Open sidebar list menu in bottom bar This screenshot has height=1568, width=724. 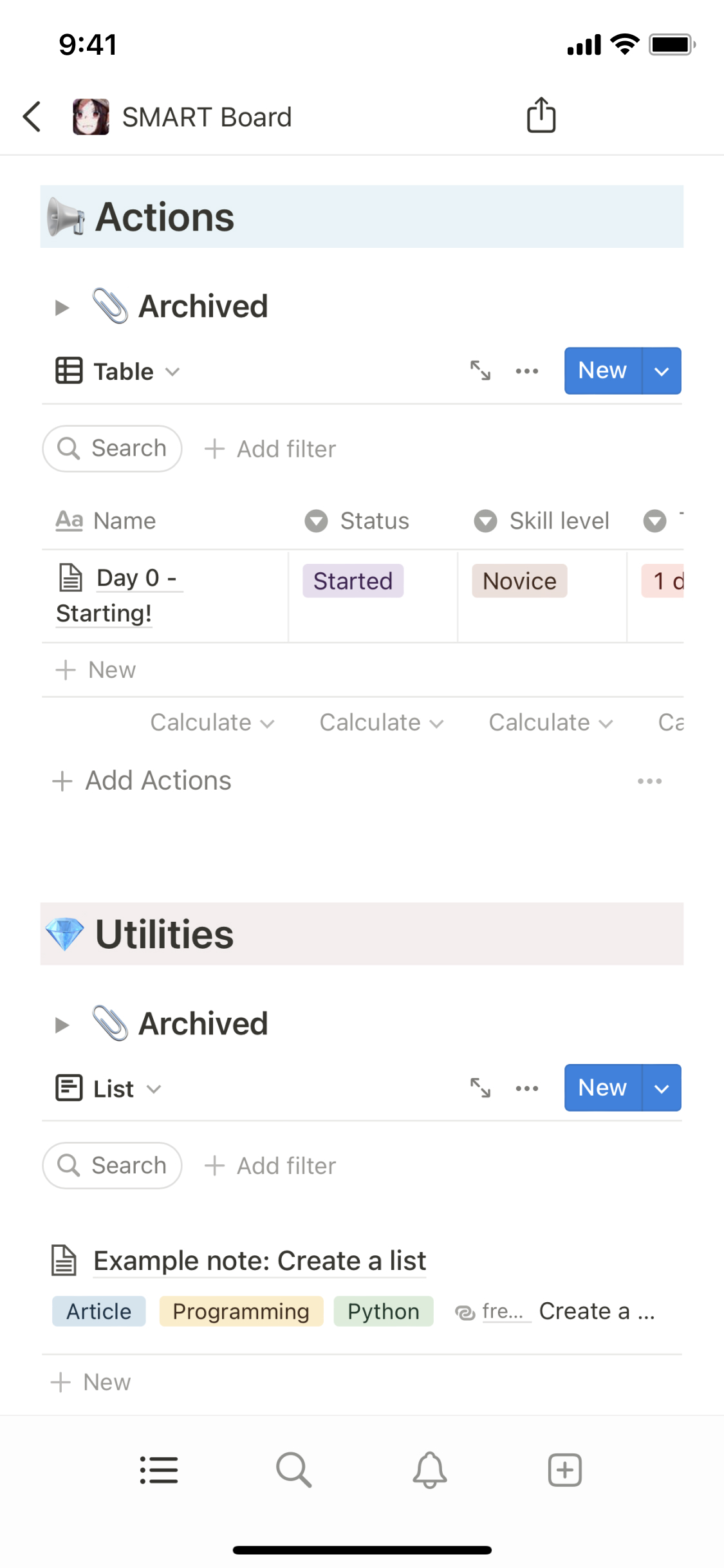coord(158,1470)
